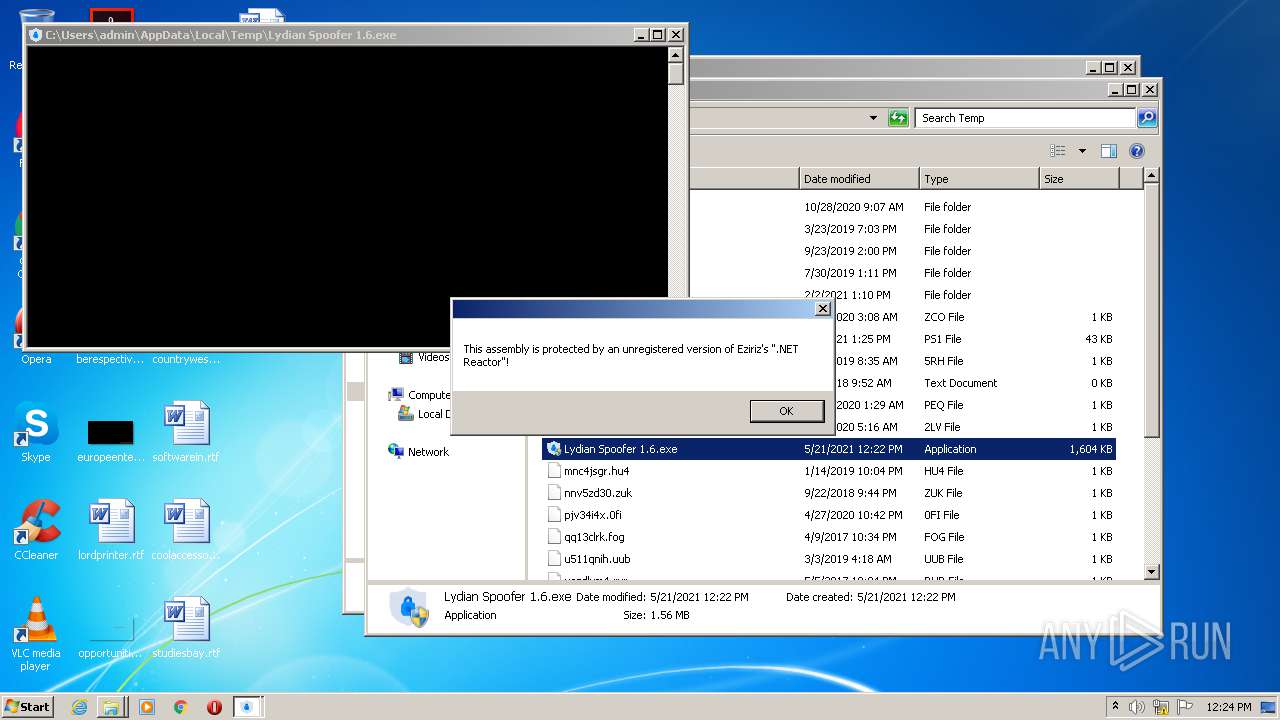Click the console scrollbar up arrow
This screenshot has width=1280, height=720.
point(676,55)
